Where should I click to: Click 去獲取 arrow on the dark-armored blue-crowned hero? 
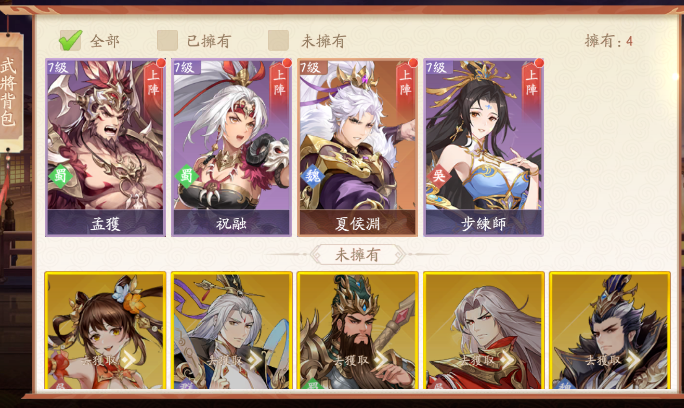(x=633, y=360)
